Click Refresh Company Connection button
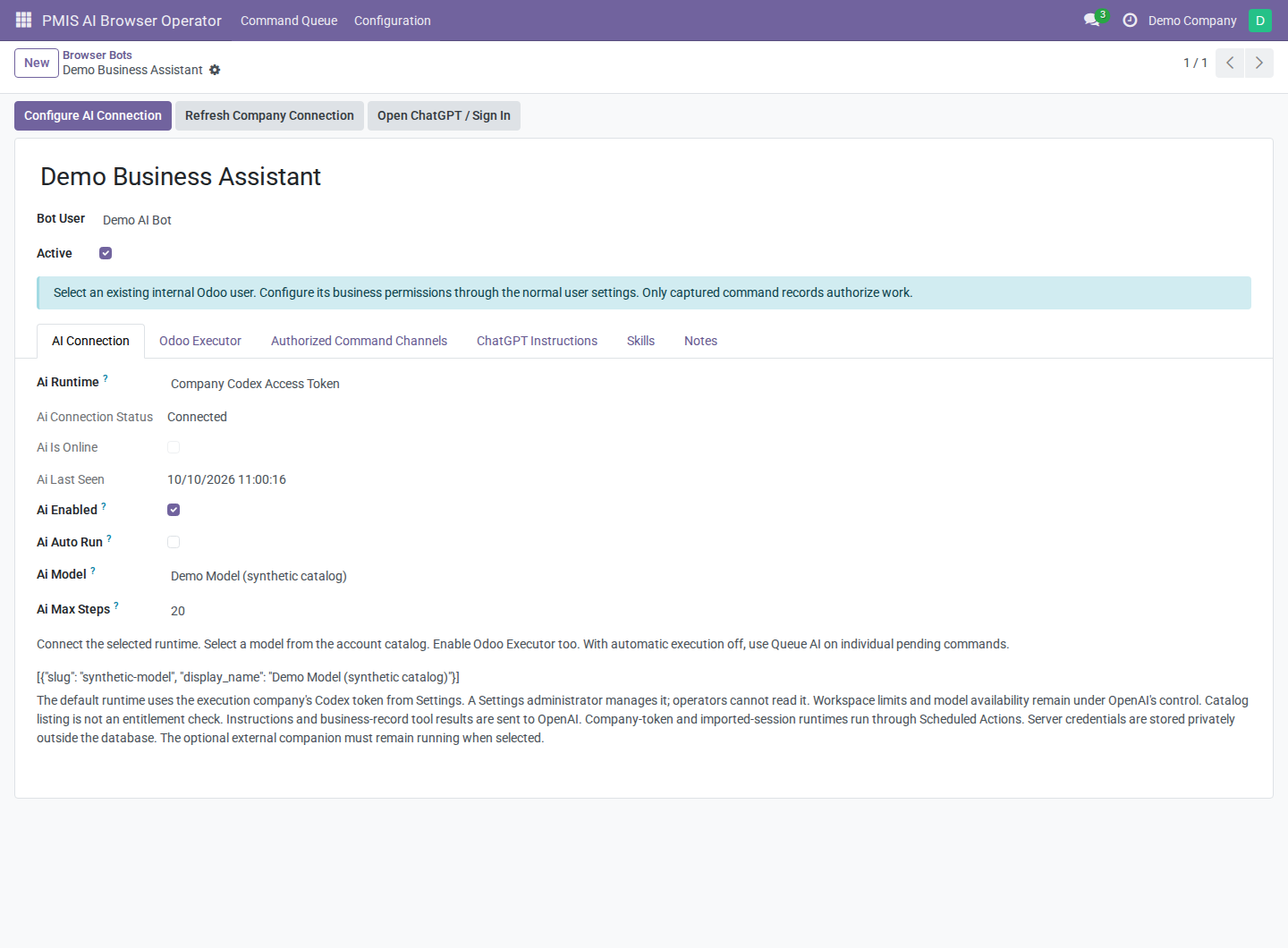1288x948 pixels. 269,115
